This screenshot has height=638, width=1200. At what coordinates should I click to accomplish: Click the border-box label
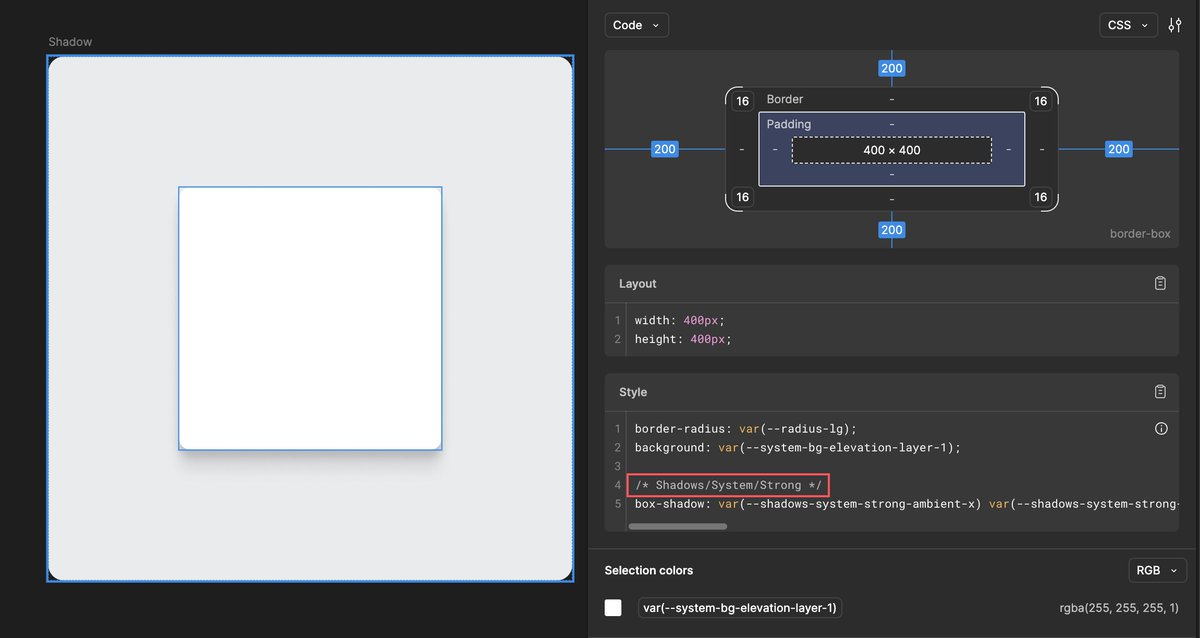(x=1140, y=234)
